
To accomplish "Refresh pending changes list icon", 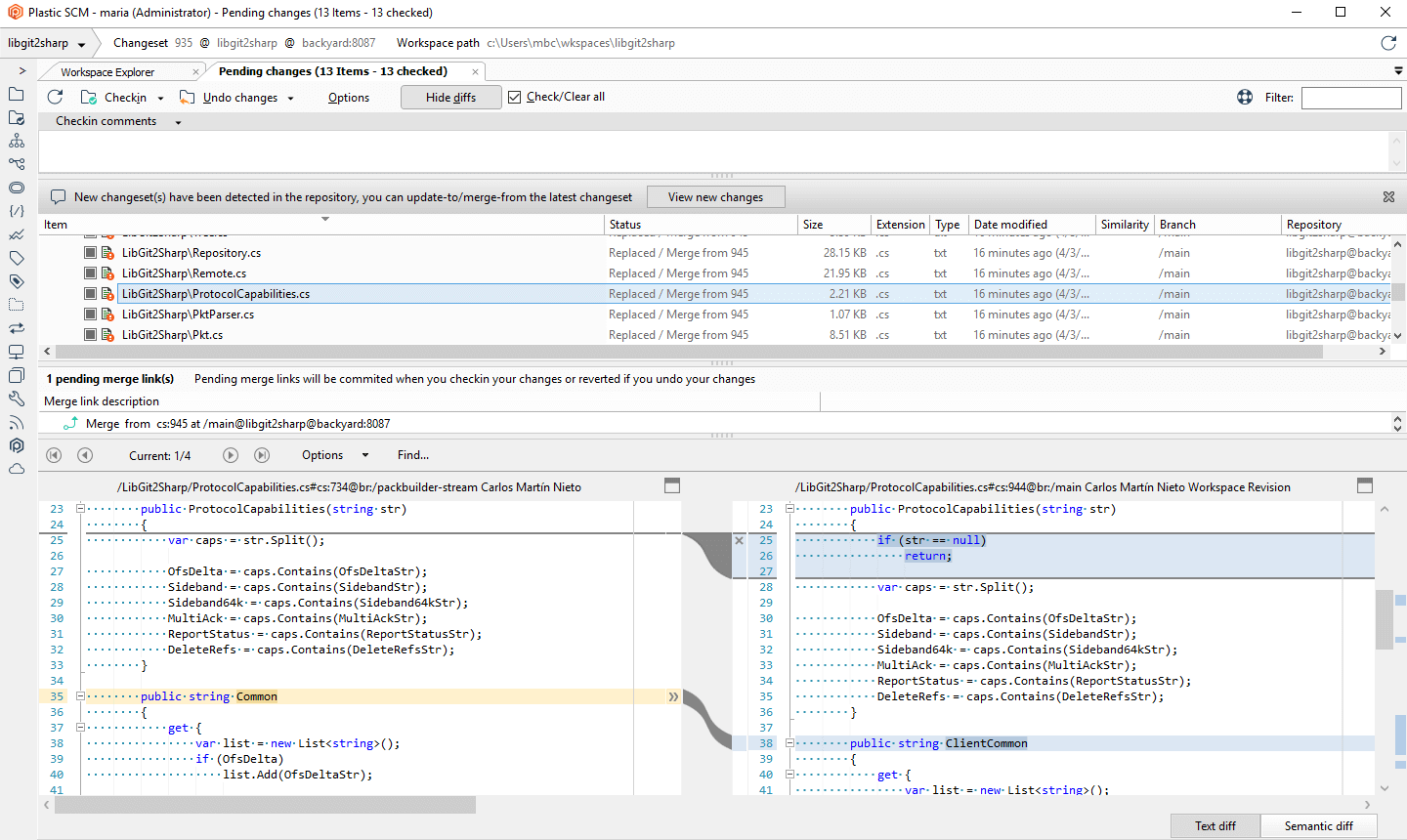I will tap(56, 97).
